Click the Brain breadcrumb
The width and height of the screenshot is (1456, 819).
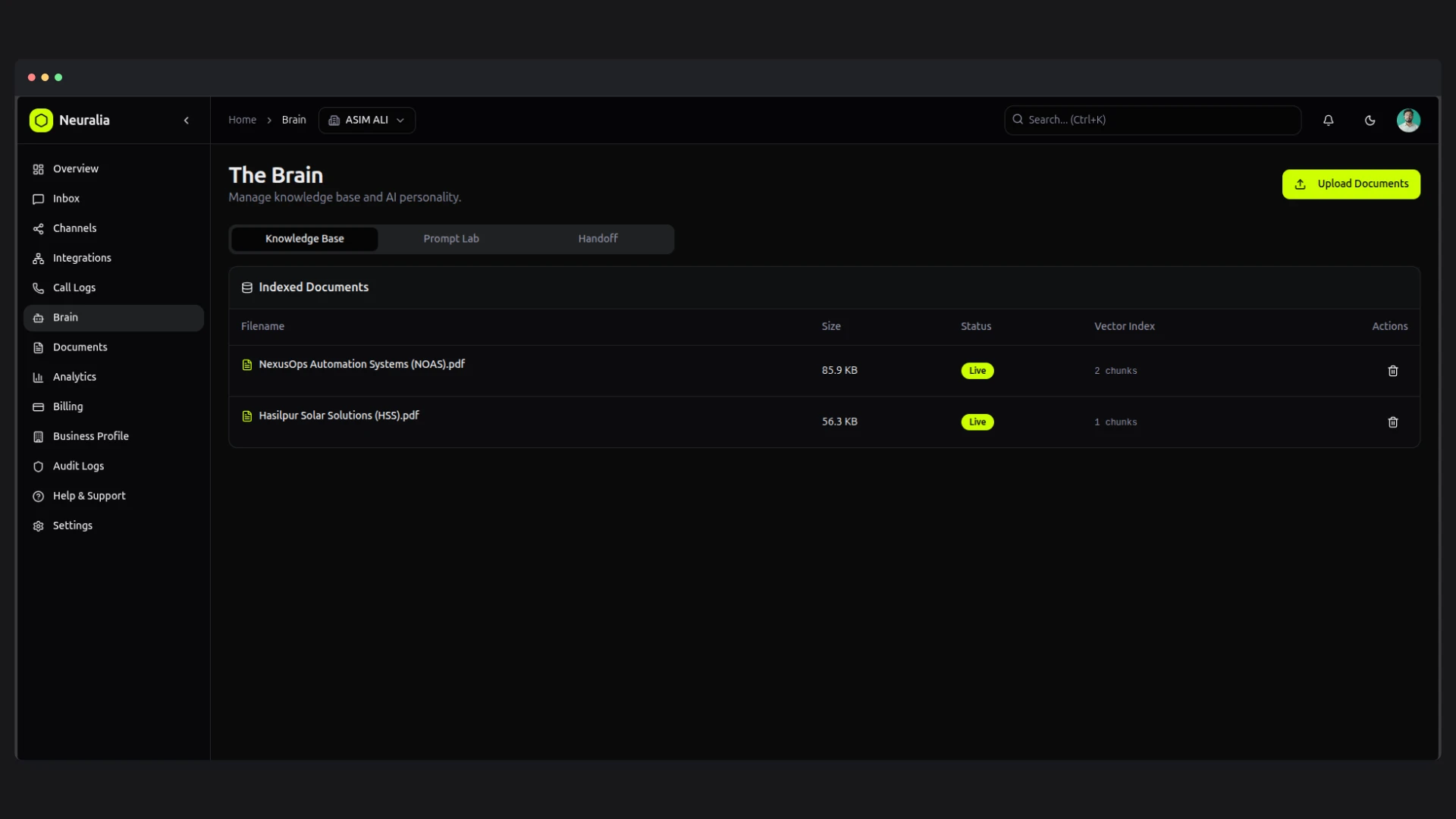[293, 120]
